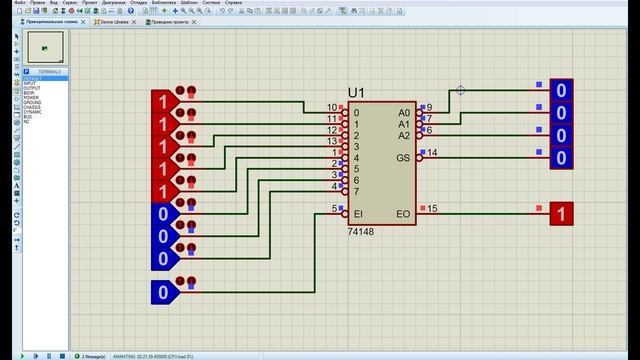The image size is (640, 360).
Task: Open the Правка menu
Action: 38,2
